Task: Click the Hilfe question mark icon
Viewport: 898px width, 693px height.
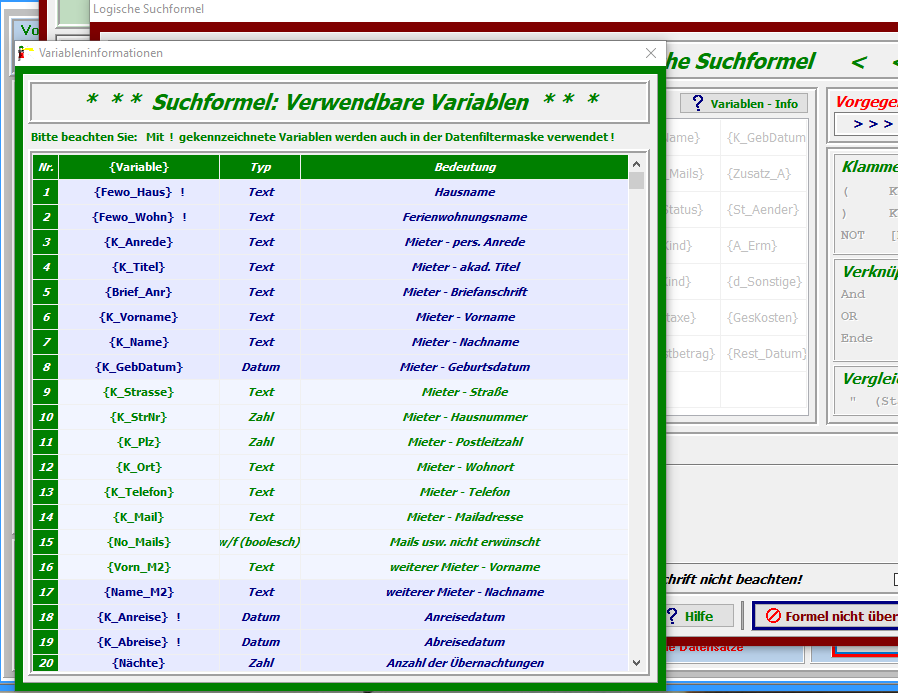Action: coord(673,616)
